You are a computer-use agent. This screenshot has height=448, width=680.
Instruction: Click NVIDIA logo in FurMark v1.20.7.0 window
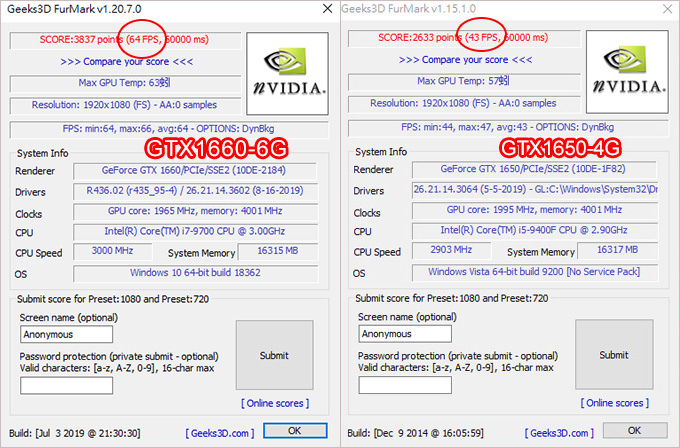click(x=288, y=73)
